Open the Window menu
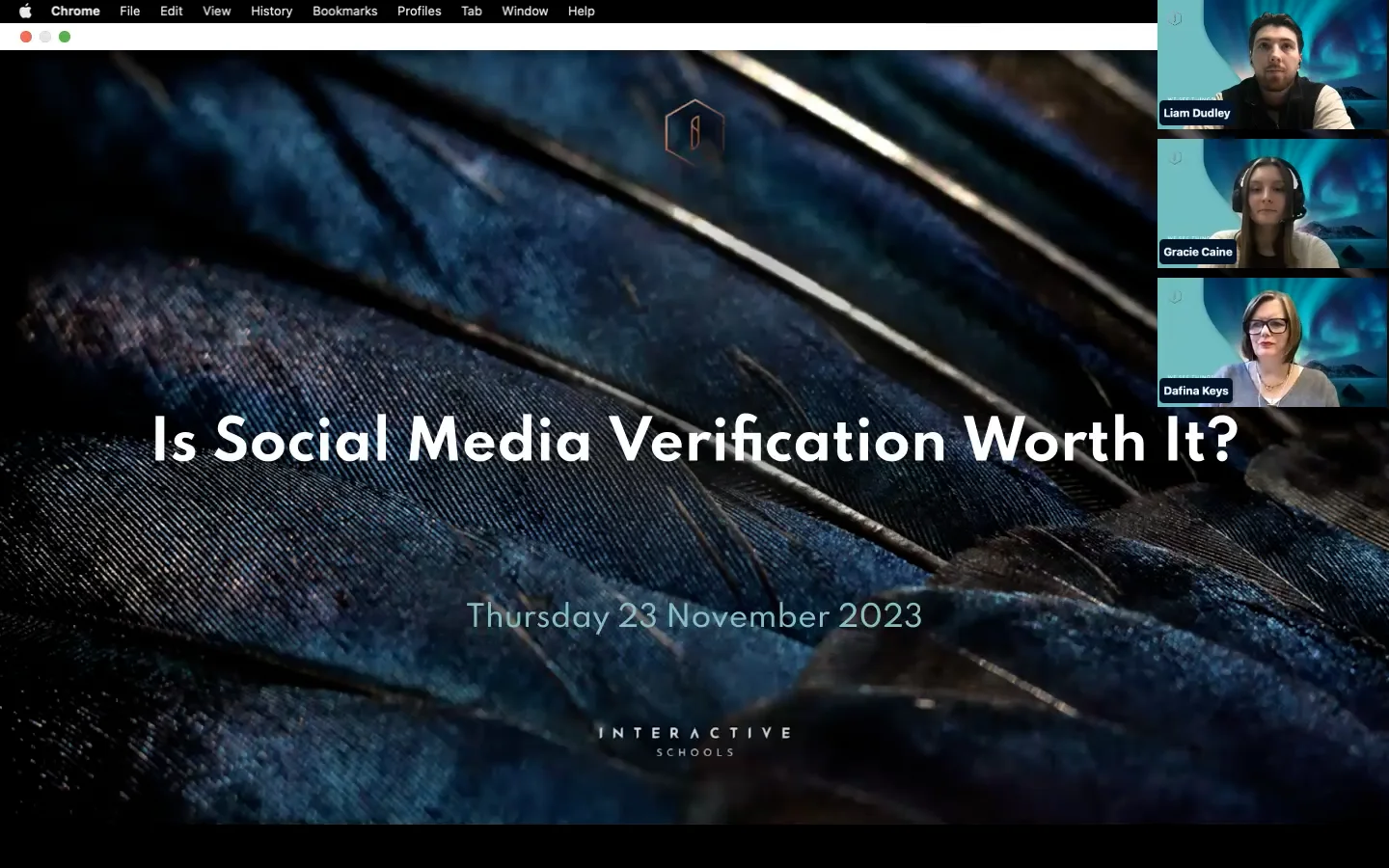 pos(525,11)
